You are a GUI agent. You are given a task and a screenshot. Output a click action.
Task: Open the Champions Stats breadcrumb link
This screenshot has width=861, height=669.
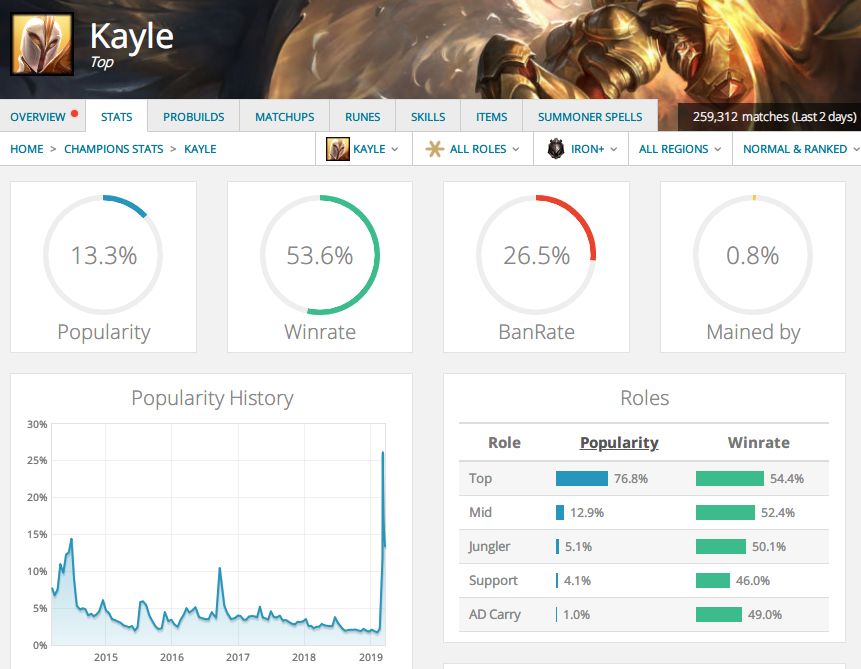pyautogui.click(x=114, y=149)
